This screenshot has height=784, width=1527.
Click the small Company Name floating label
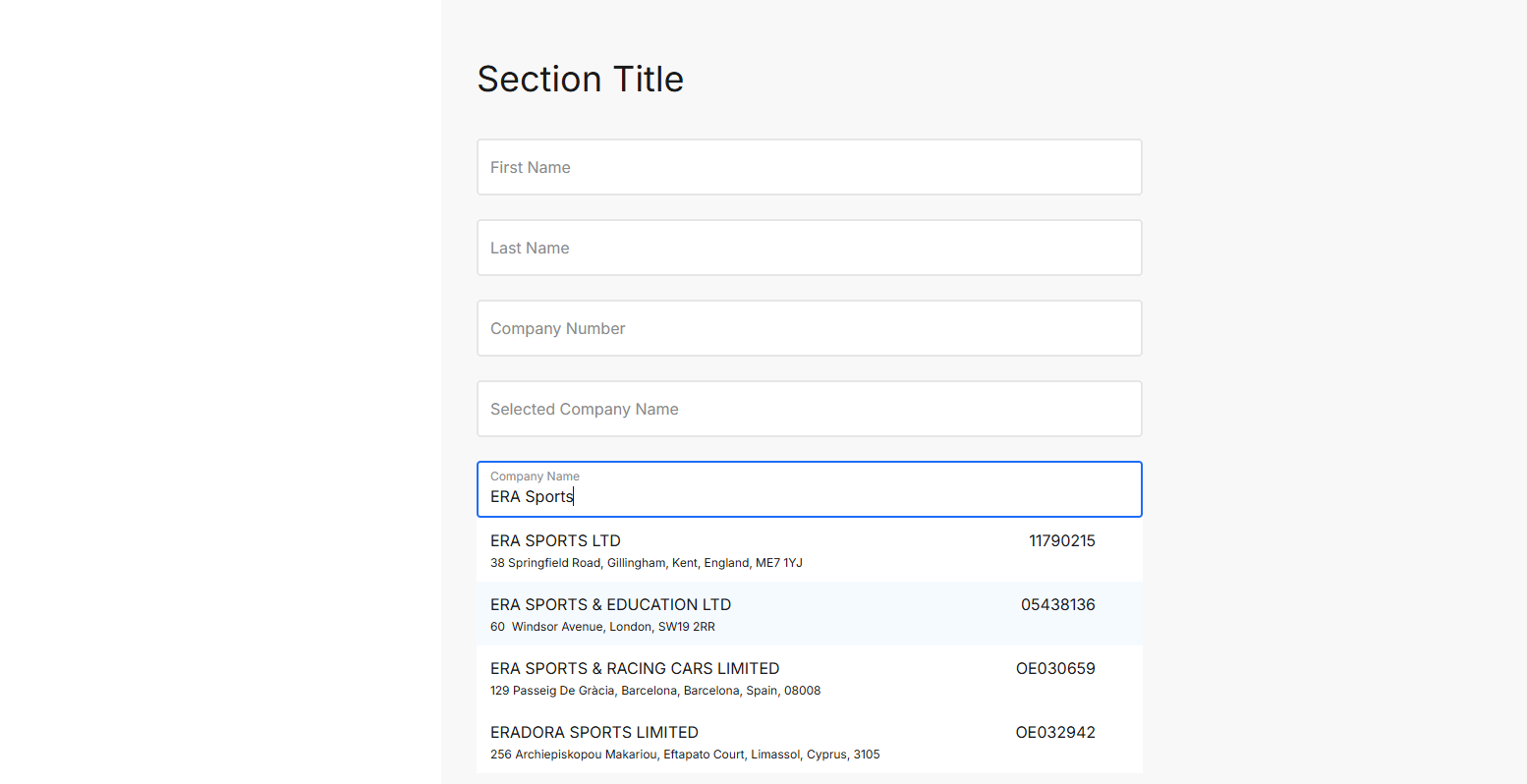coord(535,476)
